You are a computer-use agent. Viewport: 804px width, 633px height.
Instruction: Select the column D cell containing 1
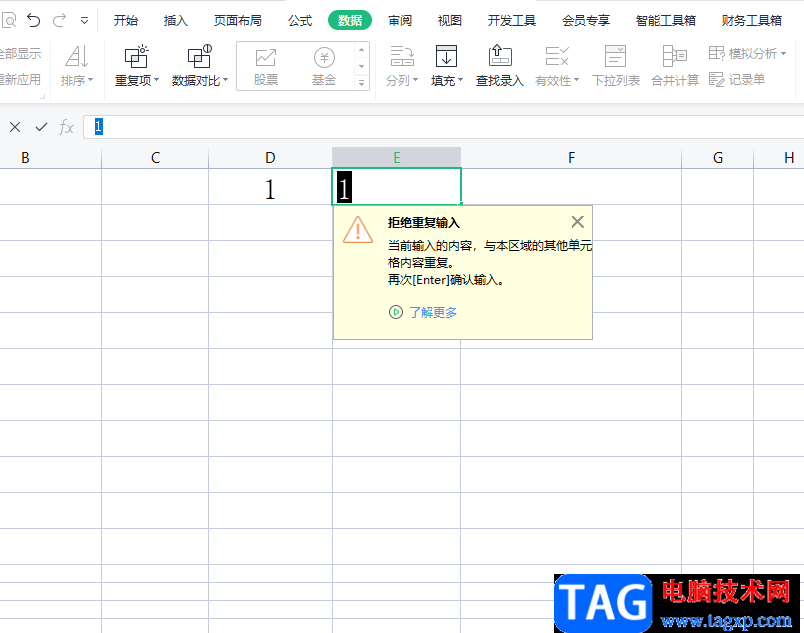point(270,187)
